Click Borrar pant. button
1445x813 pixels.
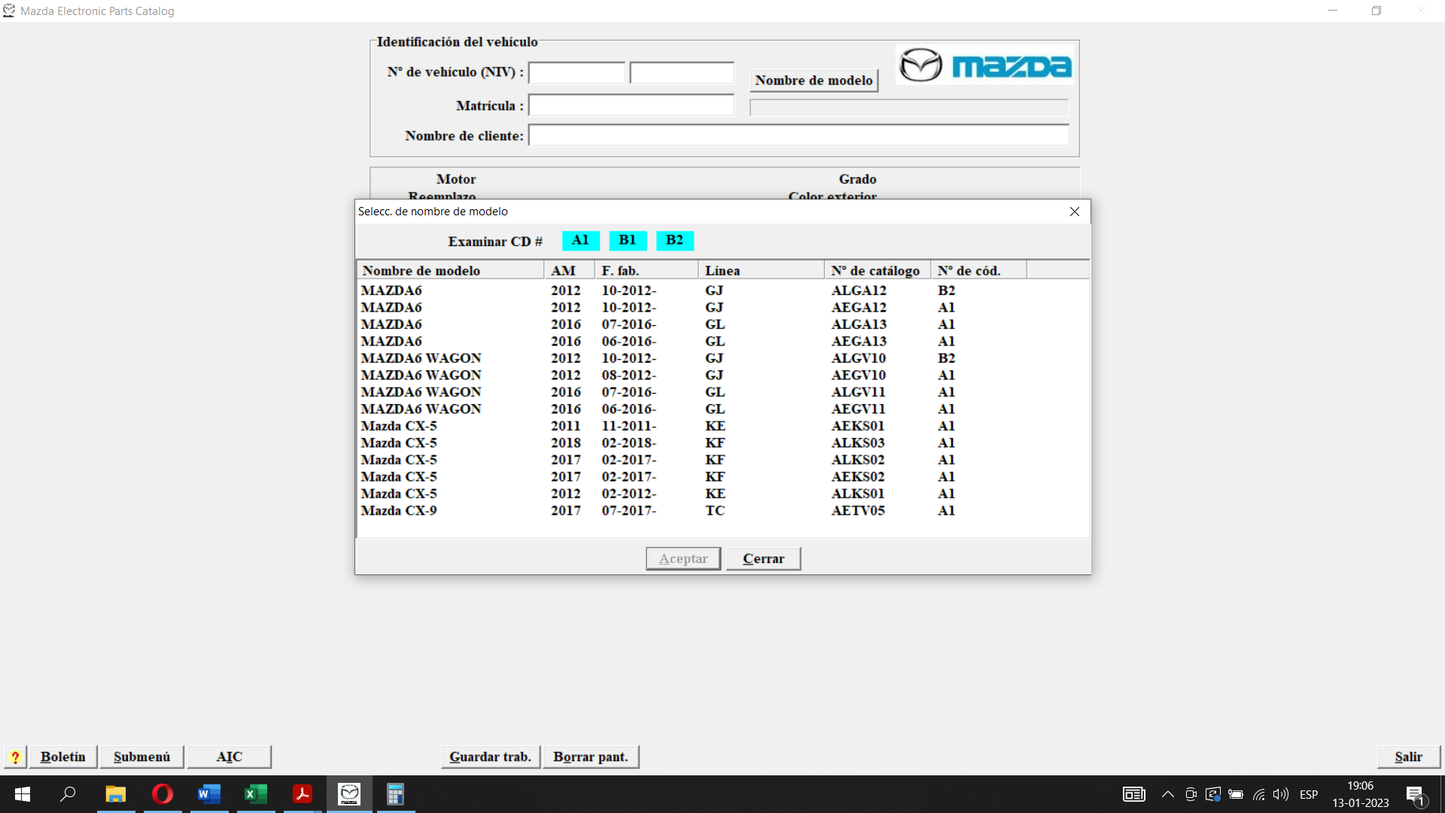[x=591, y=757]
